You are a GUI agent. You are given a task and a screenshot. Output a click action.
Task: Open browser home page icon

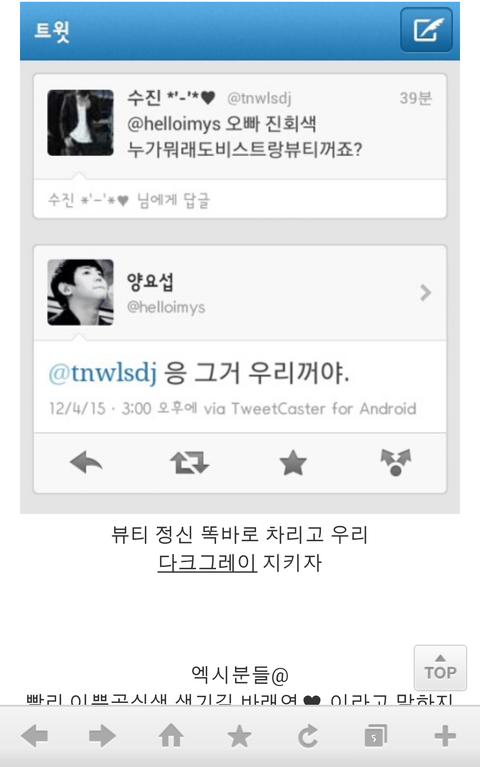(171, 736)
